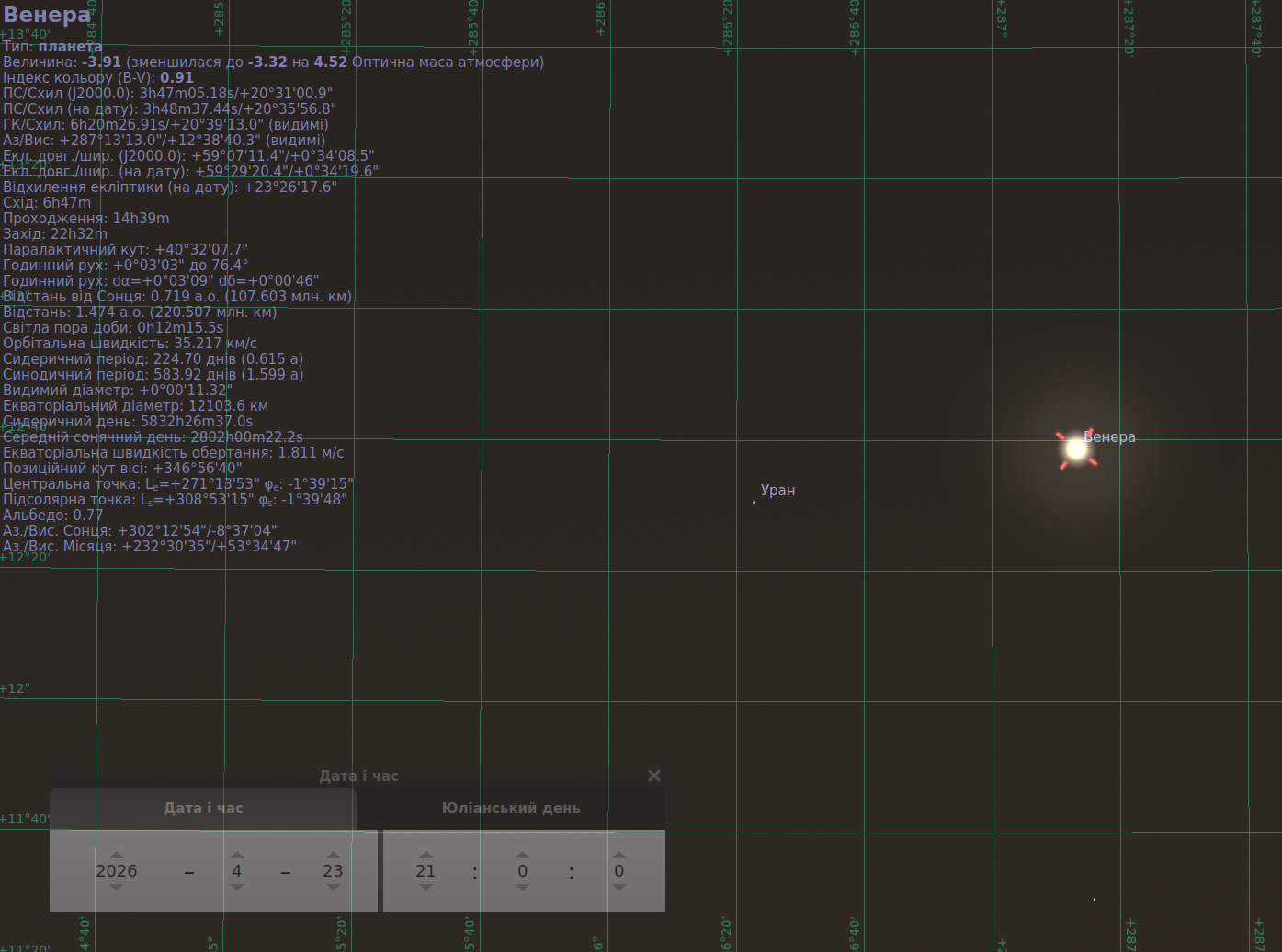Decrease the day 23 with down arrow
The width and height of the screenshot is (1282, 952).
point(333,888)
